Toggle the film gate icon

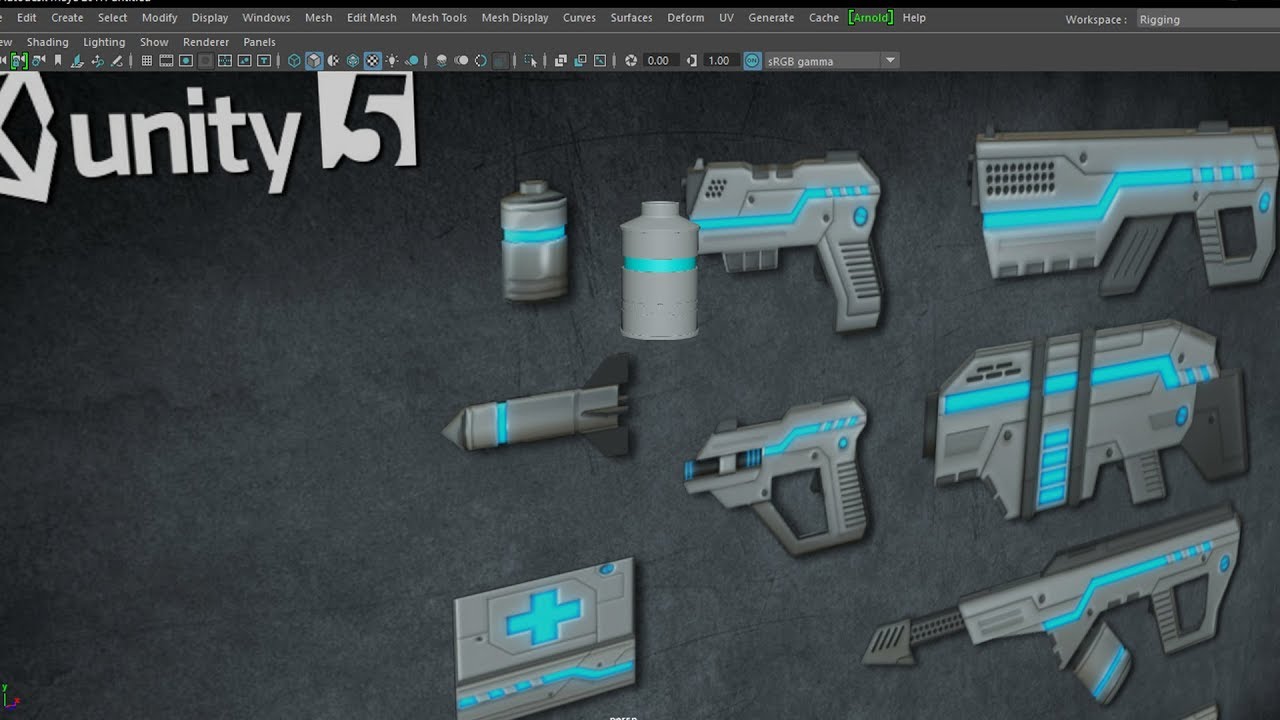click(x=166, y=61)
